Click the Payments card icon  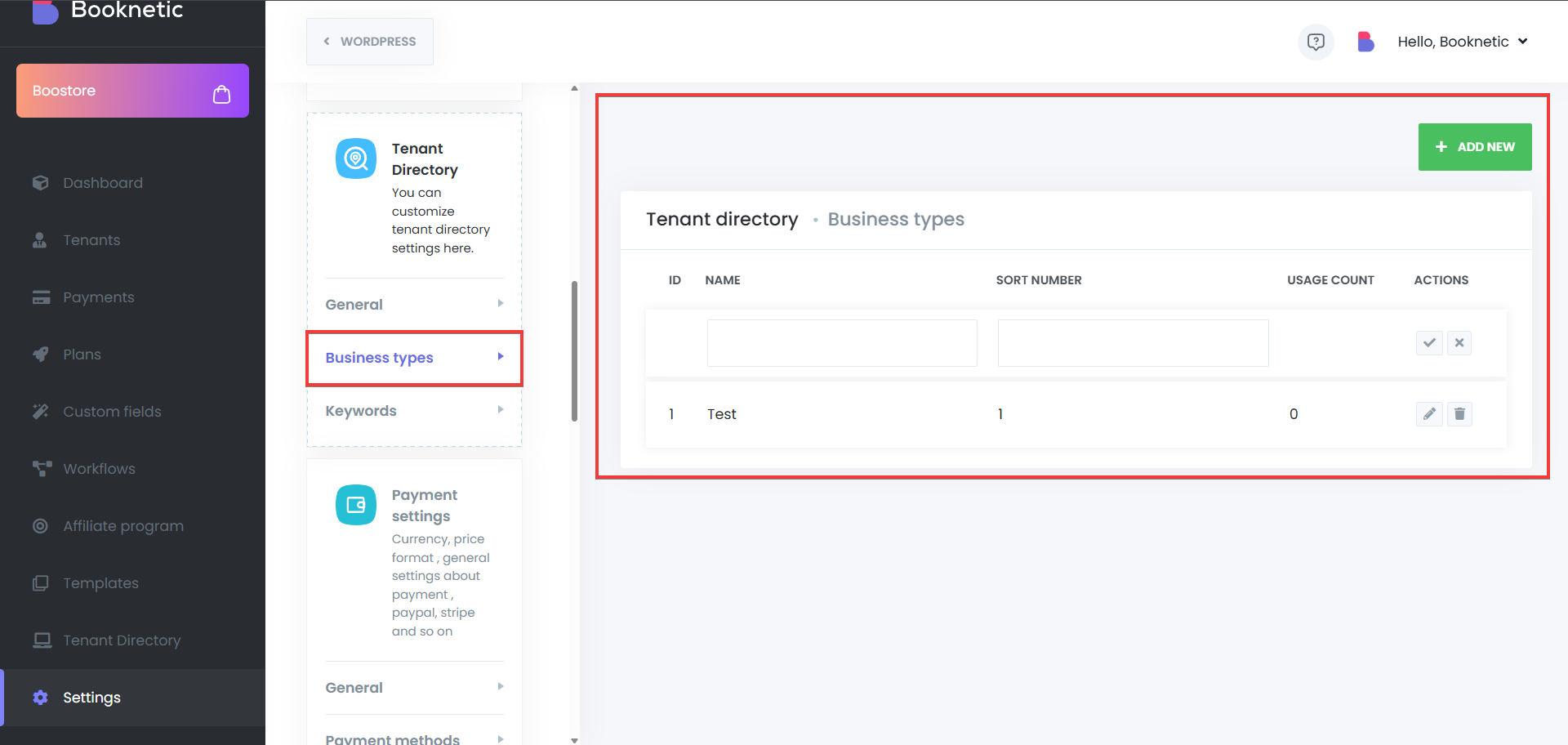pyautogui.click(x=41, y=297)
